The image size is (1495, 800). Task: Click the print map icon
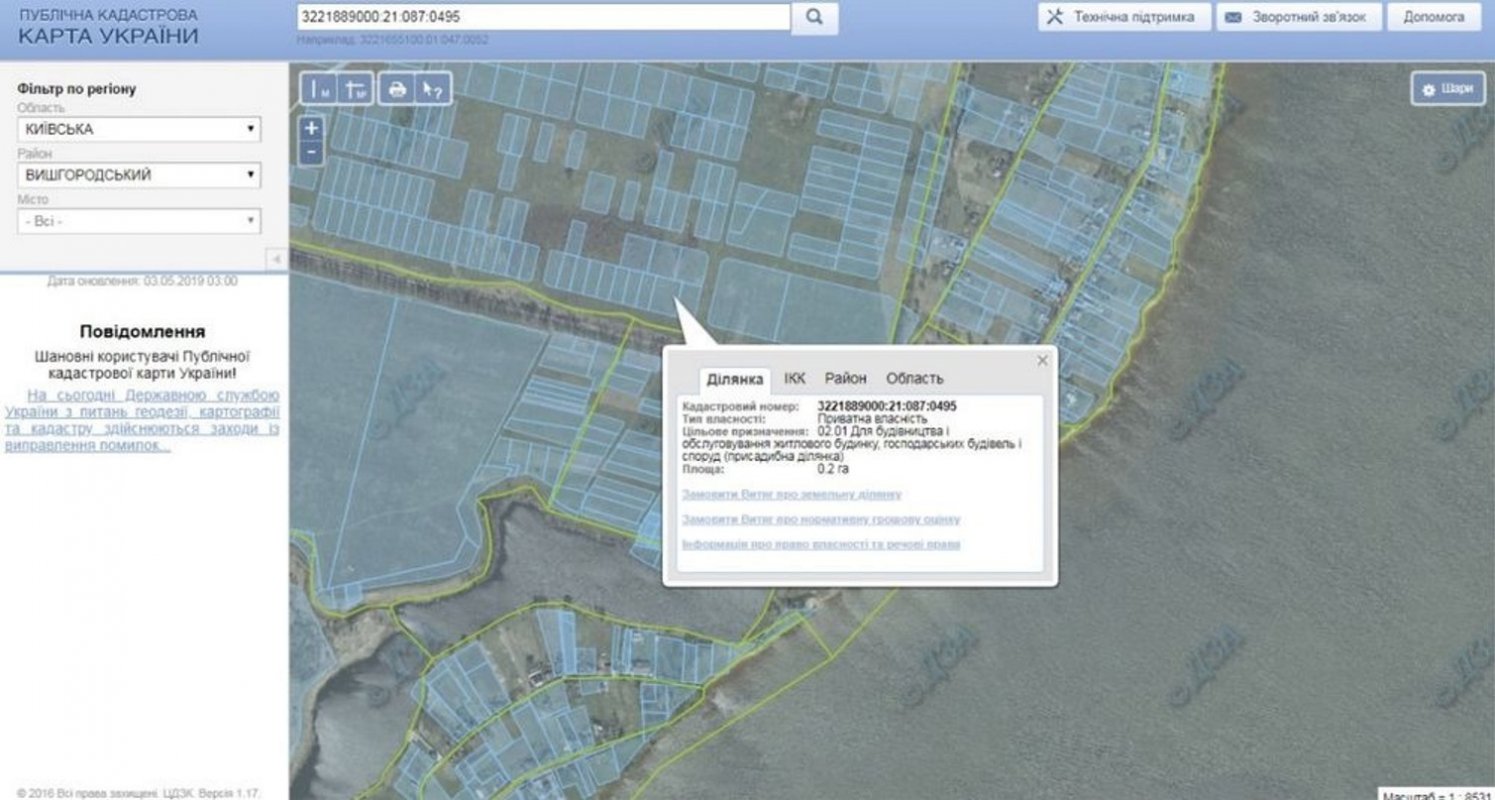coord(397,89)
